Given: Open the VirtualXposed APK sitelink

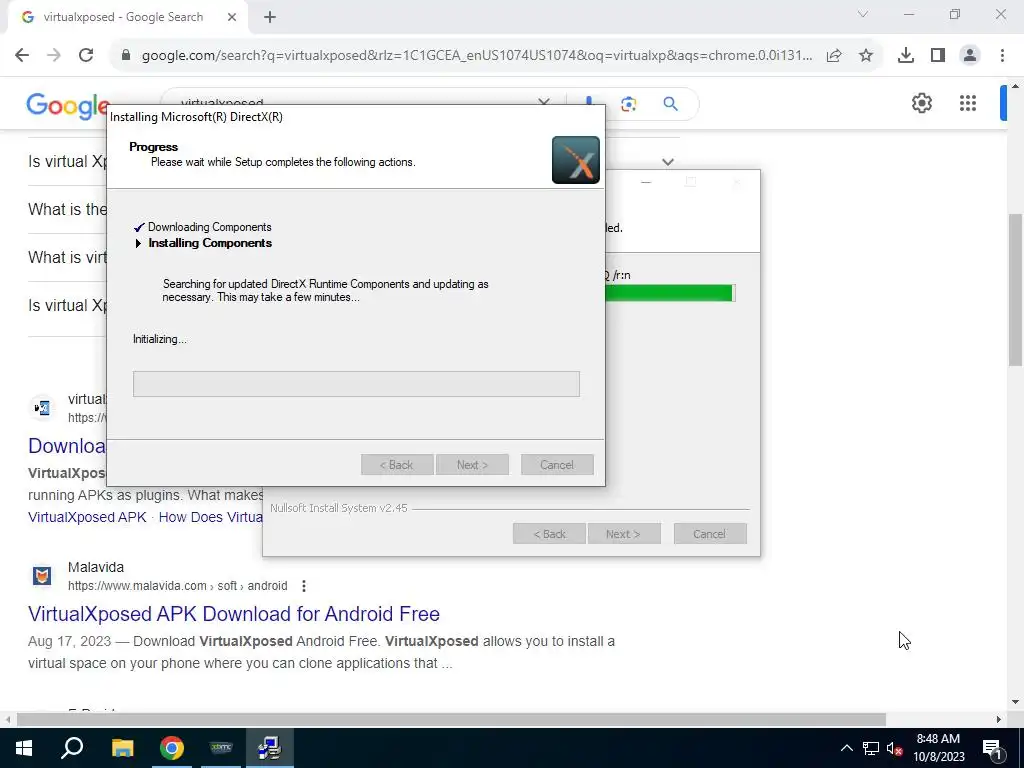Looking at the screenshot, I should [88, 517].
